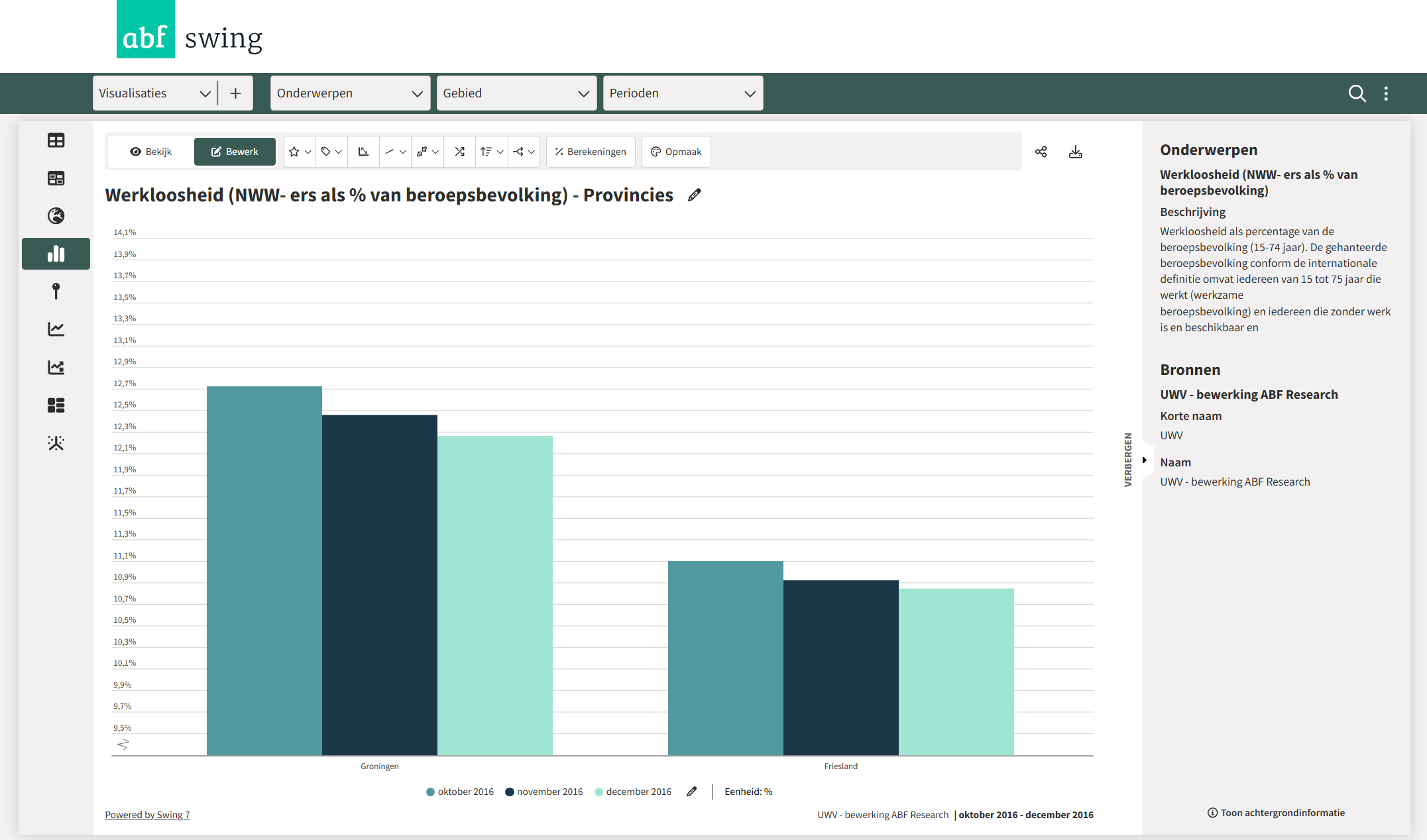Collapse the side panel with Verbergen
This screenshot has height=840, width=1427.
tap(1129, 460)
